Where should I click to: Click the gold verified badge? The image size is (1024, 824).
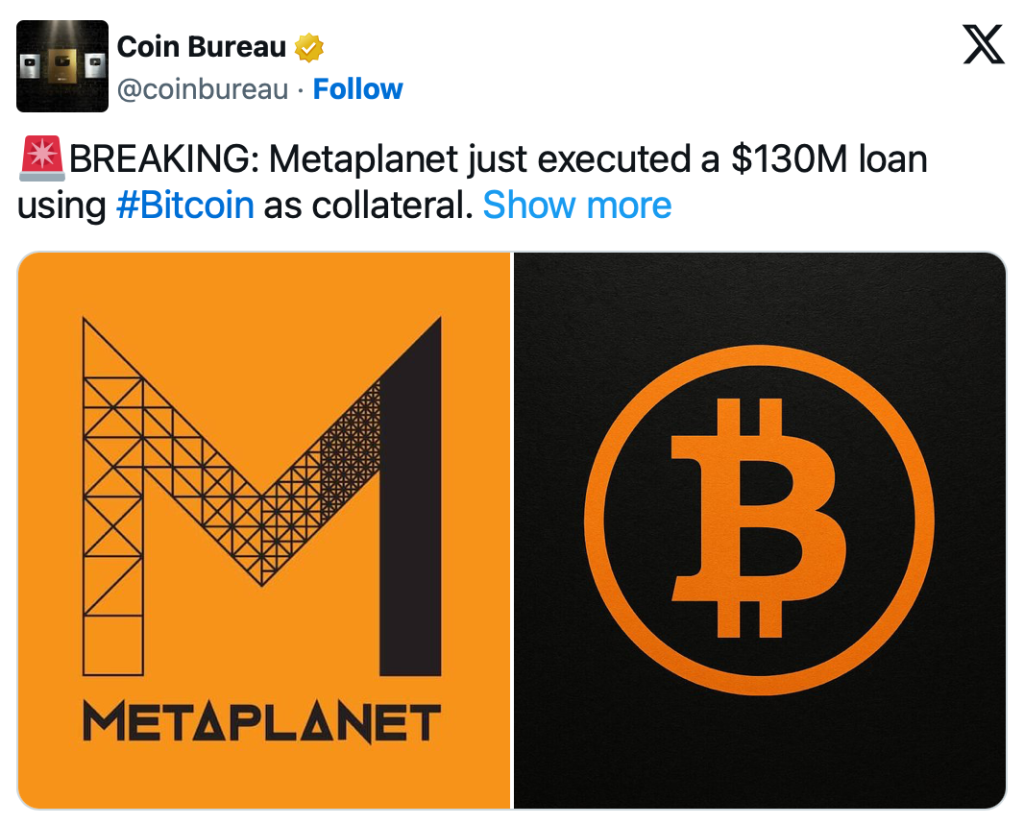tap(309, 47)
